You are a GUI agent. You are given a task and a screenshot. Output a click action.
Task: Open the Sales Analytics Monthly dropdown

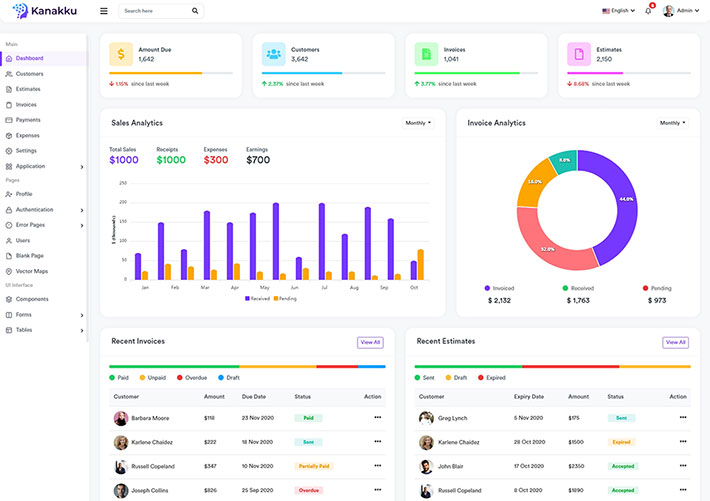tap(418, 123)
